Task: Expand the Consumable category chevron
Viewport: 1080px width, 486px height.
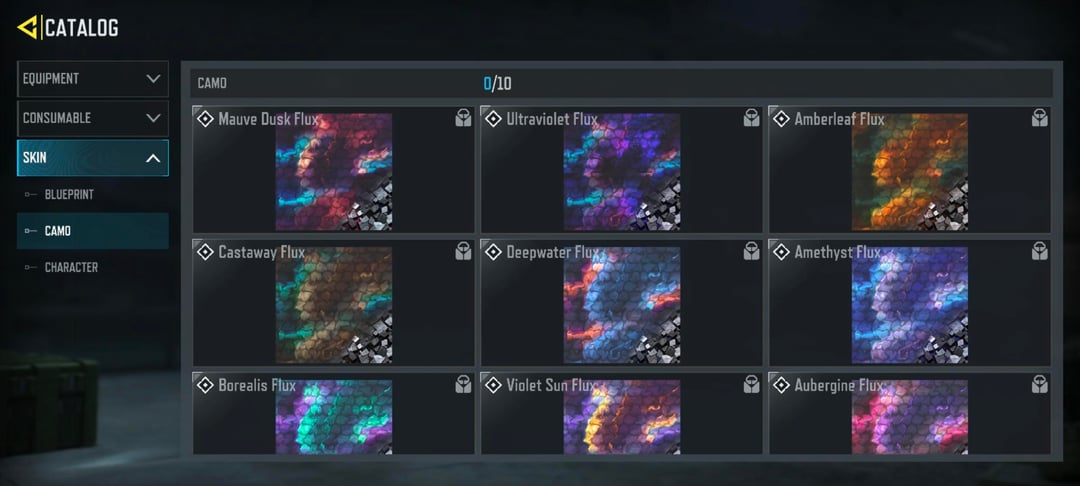Action: point(154,118)
